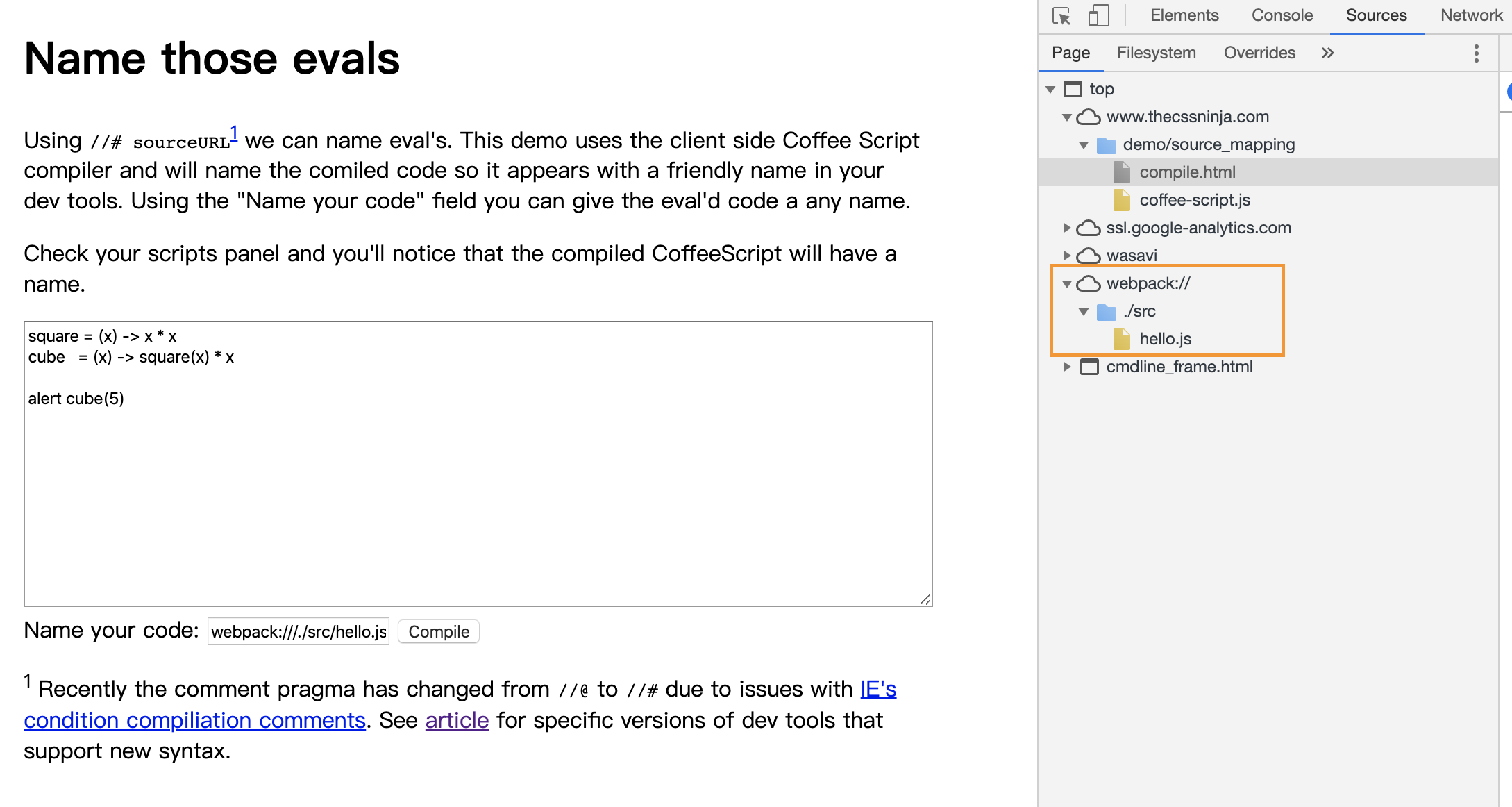1512x807 pixels.
Task: Open the Network tab
Action: tap(1471, 15)
